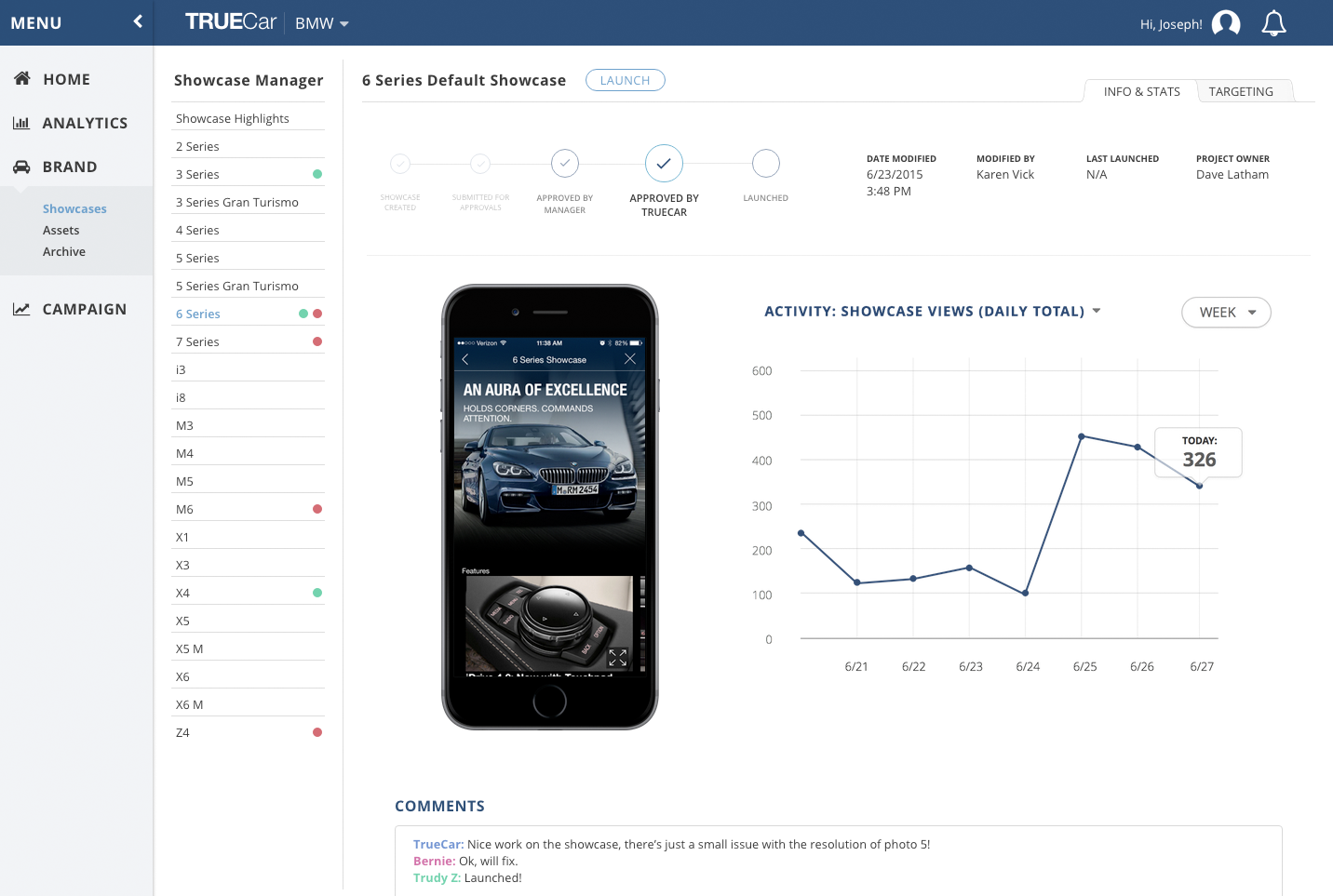This screenshot has height=896, width=1333.
Task: Select 5 Series in the showcase list
Action: pyautogui.click(x=249, y=258)
